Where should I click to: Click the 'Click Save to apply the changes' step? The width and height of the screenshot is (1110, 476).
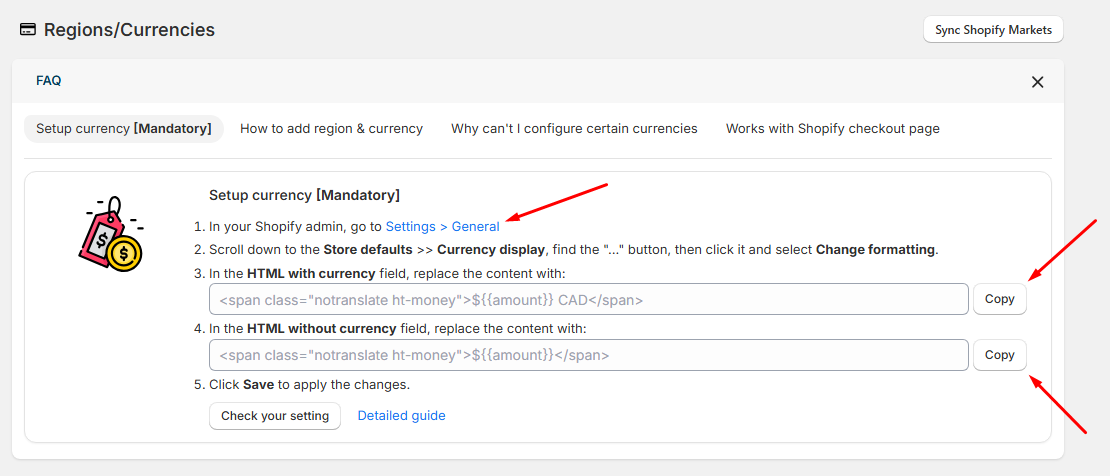pyautogui.click(x=309, y=385)
